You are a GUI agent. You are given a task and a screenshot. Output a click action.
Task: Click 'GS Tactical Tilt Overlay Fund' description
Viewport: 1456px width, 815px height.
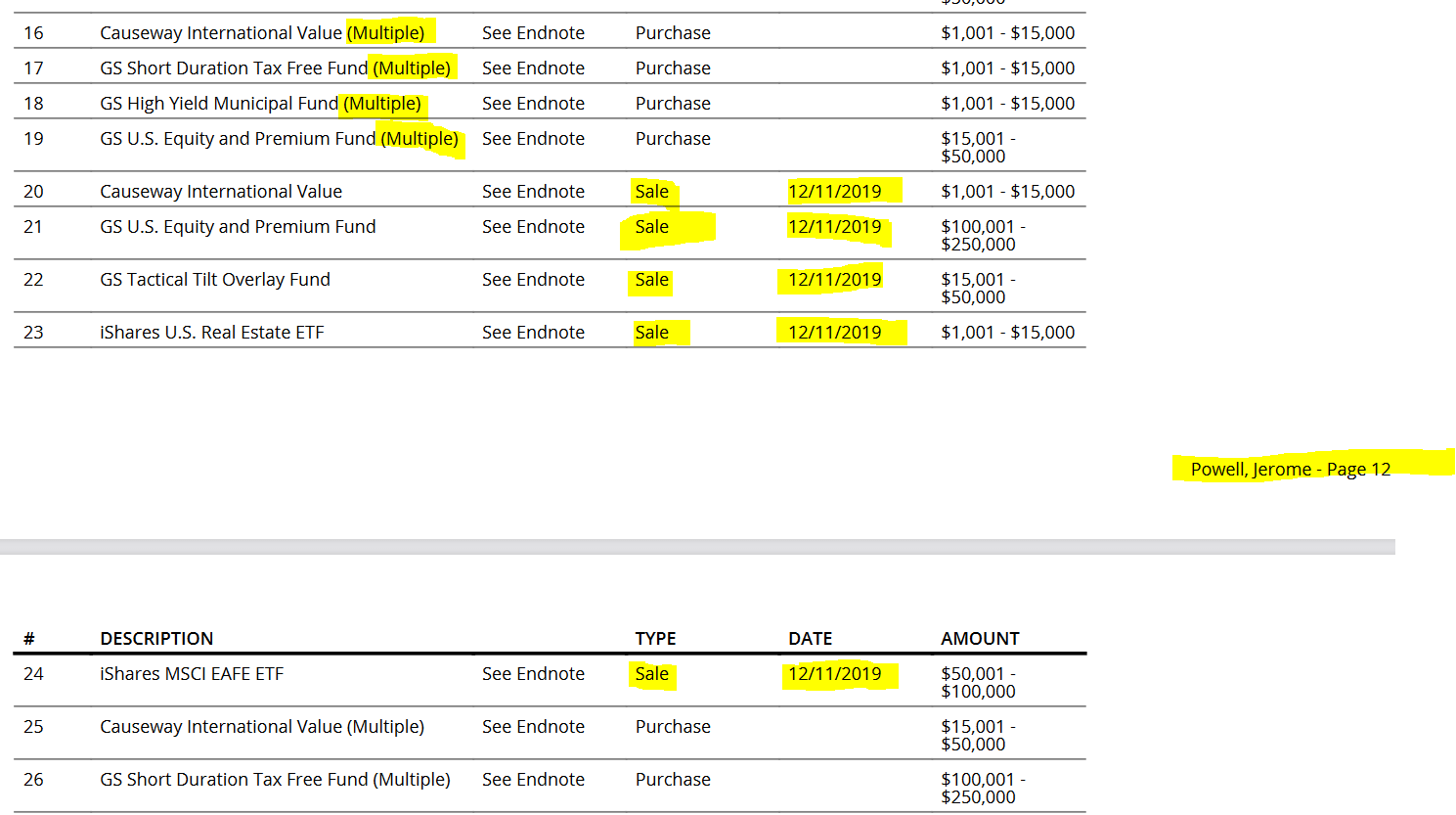click(215, 280)
